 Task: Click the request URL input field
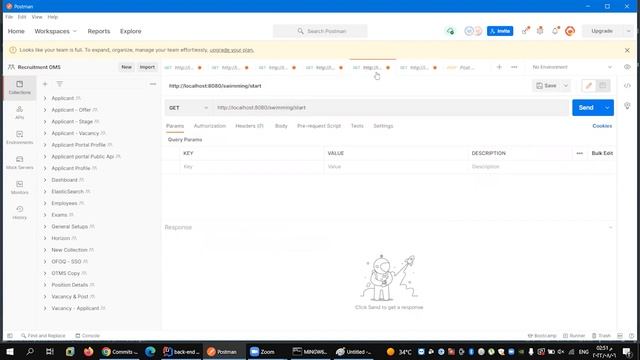pyautogui.click(x=390, y=108)
